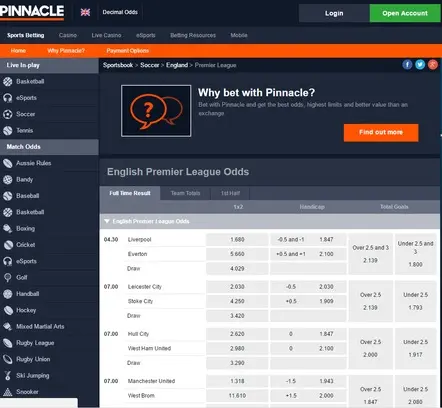
Task: Open the eSports top menu item
Action: (x=146, y=35)
